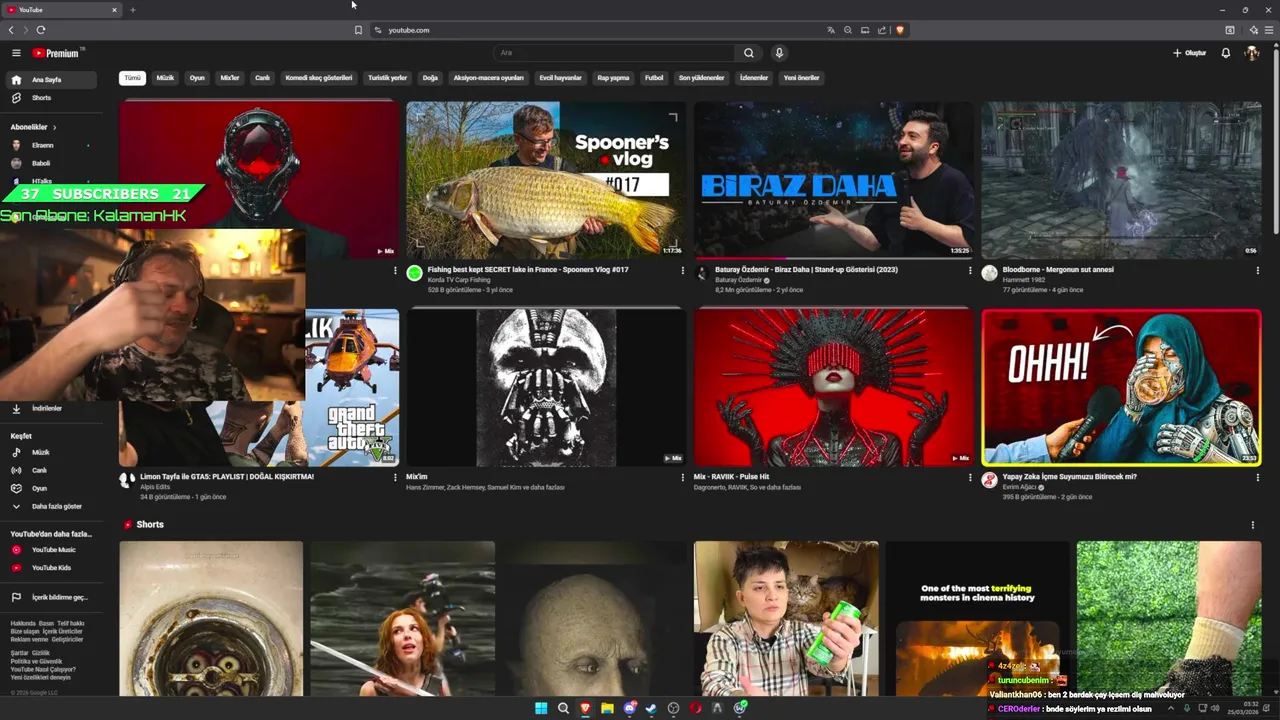Select the Müzik filter chip
Screen dimensions: 1280x720
165,78
